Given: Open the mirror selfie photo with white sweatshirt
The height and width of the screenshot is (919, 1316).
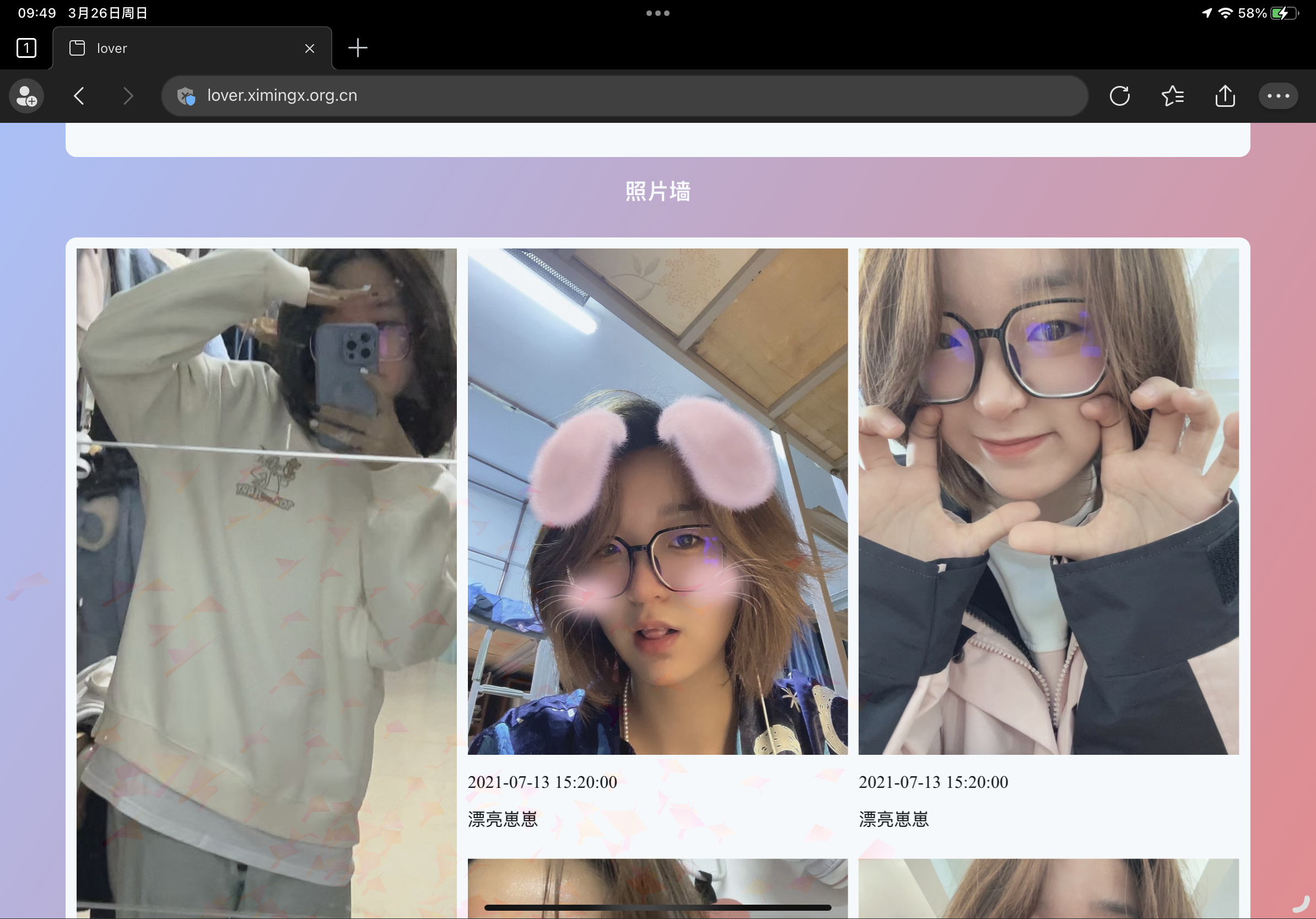Looking at the screenshot, I should 267,573.
